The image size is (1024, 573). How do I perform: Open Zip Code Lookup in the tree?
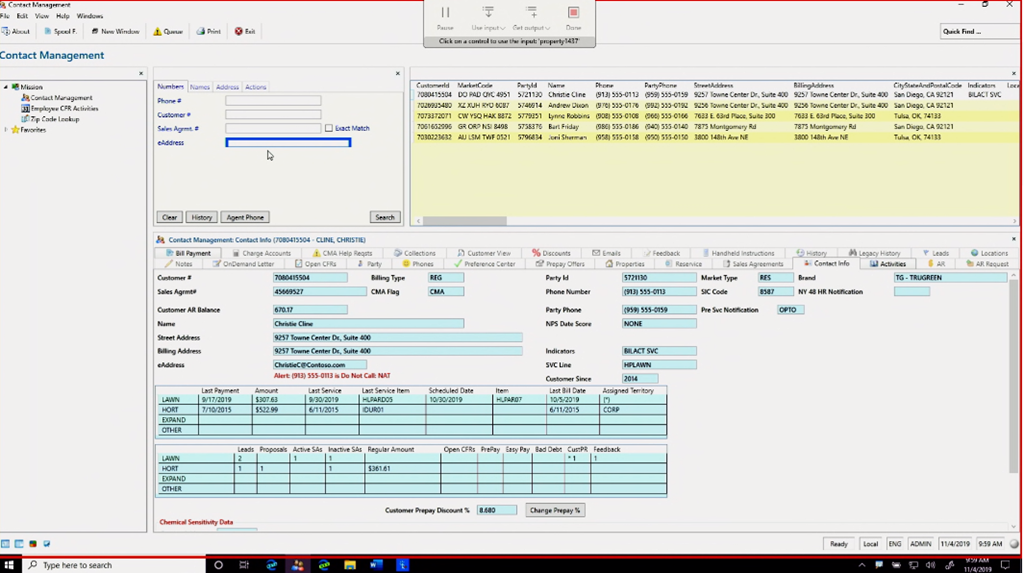tap(54, 119)
